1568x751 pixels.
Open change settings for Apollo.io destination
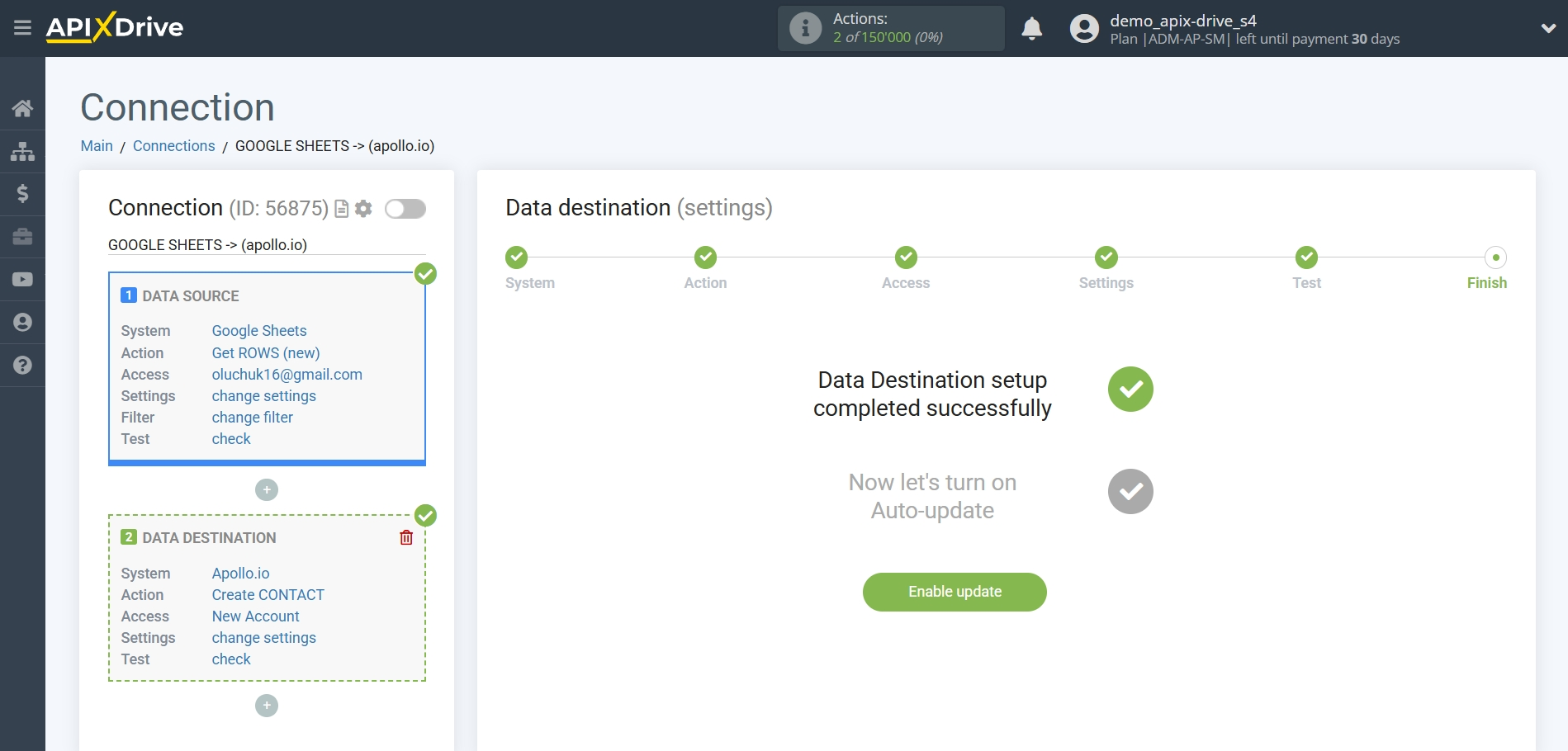pos(263,637)
